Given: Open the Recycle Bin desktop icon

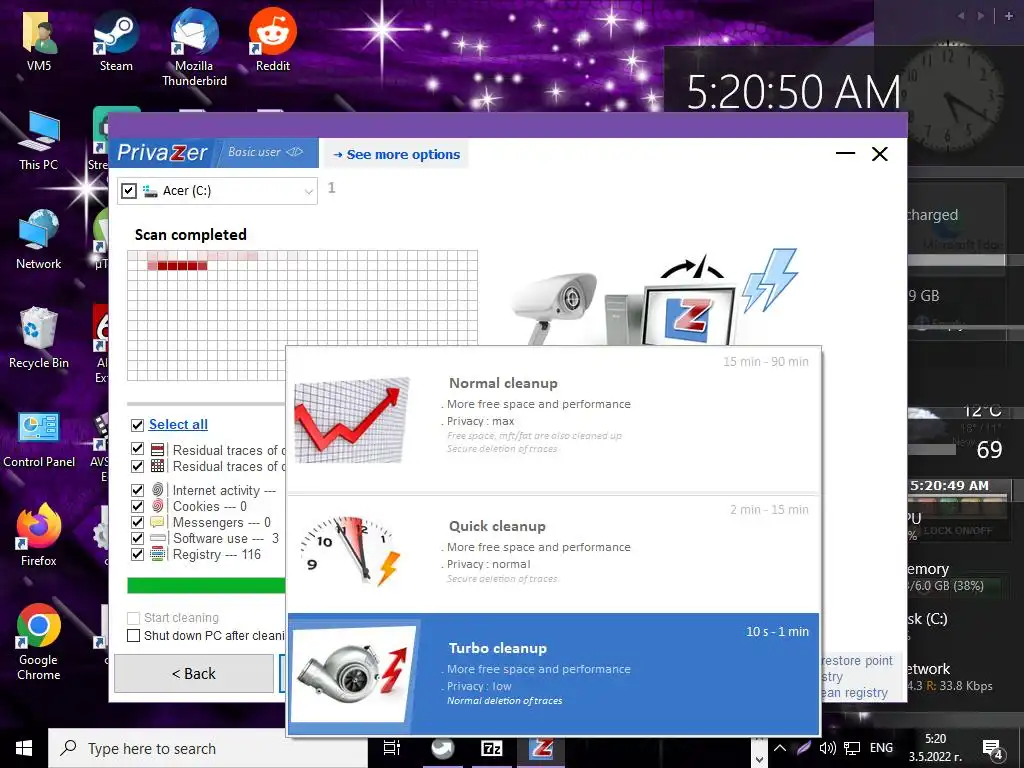Looking at the screenshot, I should point(39,338).
